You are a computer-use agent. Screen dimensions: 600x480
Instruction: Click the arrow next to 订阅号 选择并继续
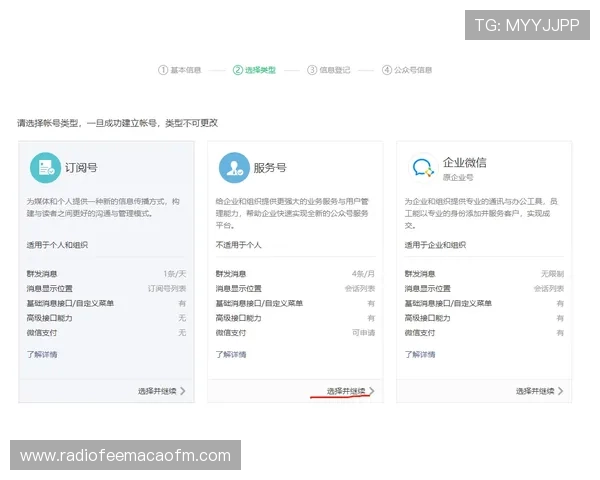coord(183,391)
